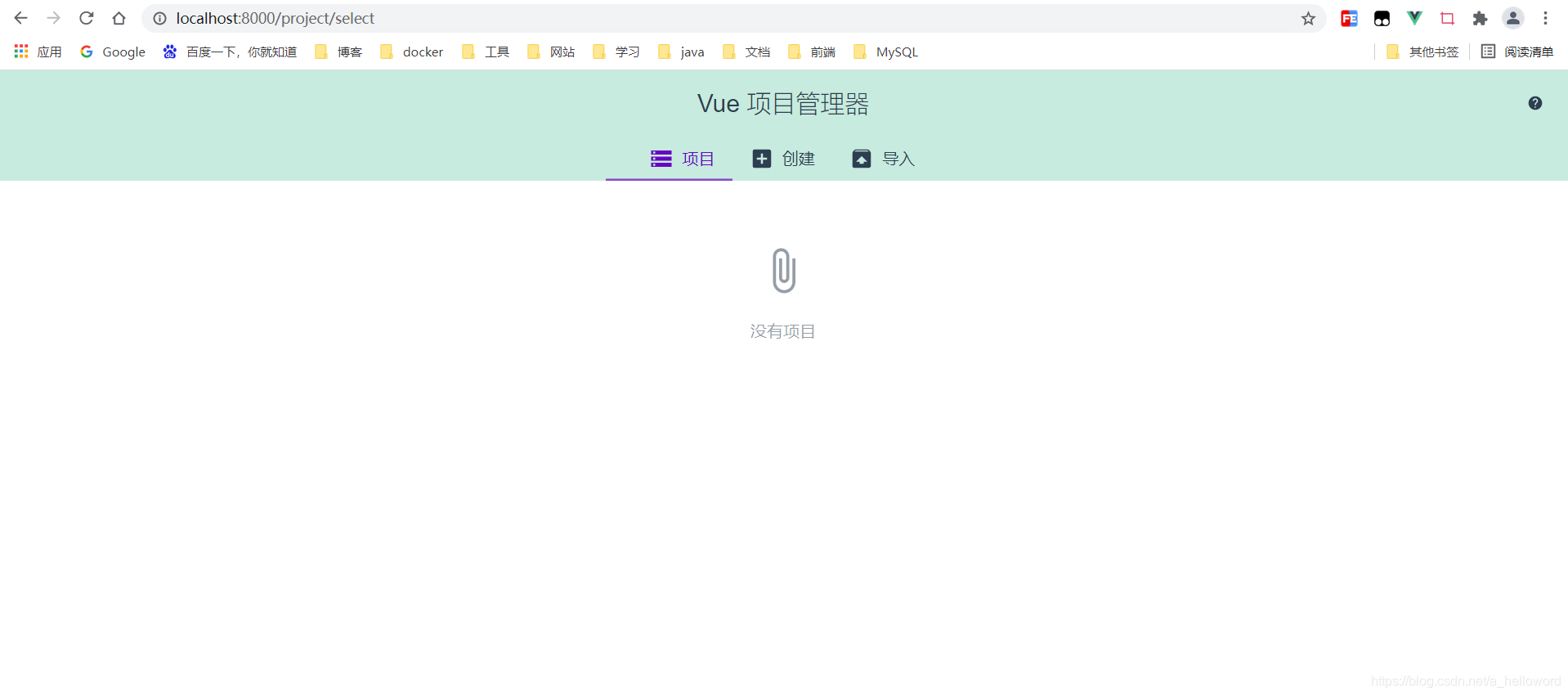The width and height of the screenshot is (1568, 696).
Task: Open the red crop screenshot extension
Action: [x=1447, y=18]
